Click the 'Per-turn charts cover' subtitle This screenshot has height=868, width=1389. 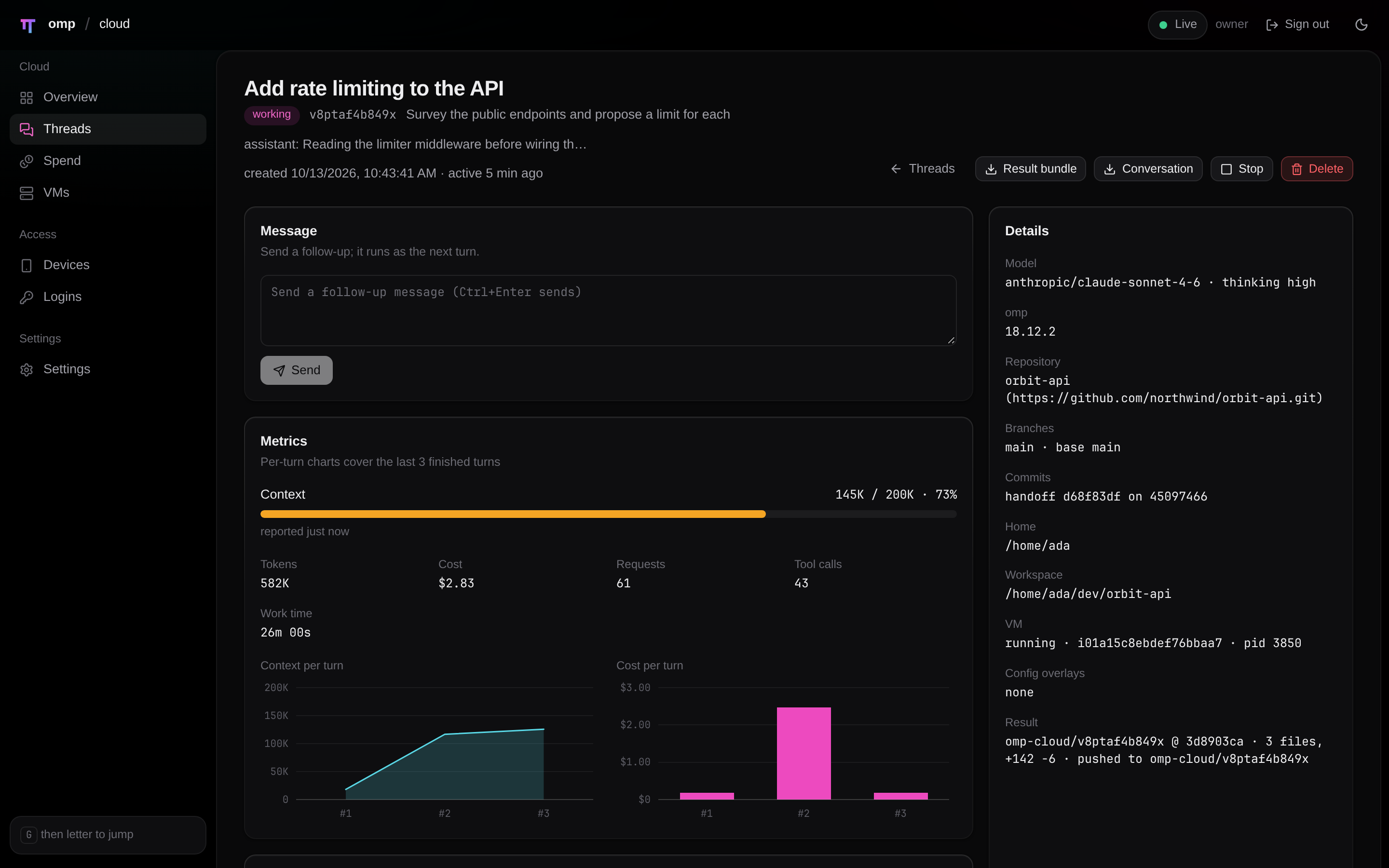pyautogui.click(x=380, y=462)
